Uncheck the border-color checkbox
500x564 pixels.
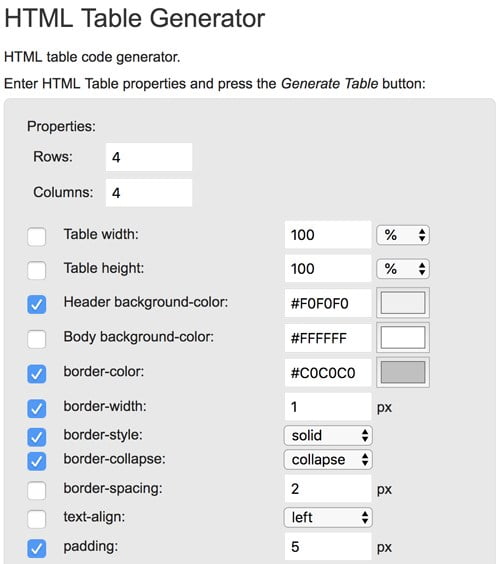pyautogui.click(x=37, y=374)
